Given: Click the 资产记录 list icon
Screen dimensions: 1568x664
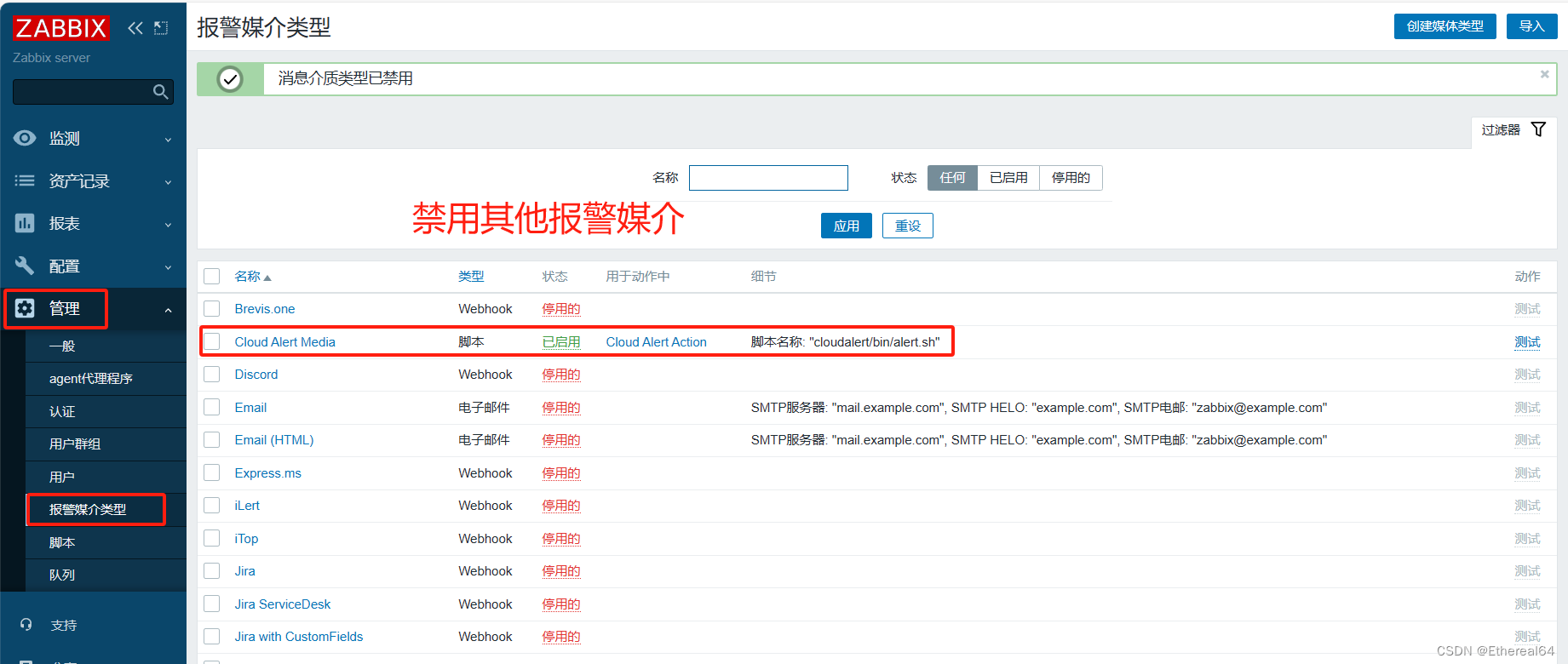Looking at the screenshot, I should pyautogui.click(x=25, y=180).
